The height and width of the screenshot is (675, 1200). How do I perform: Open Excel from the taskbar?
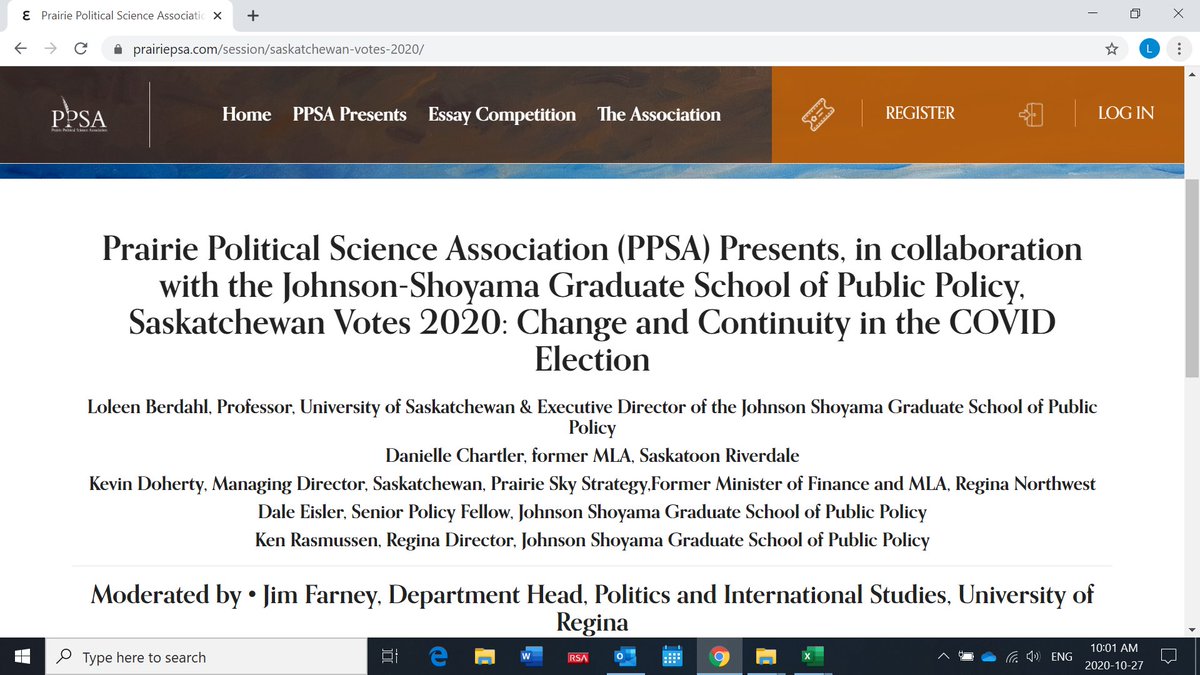click(812, 657)
